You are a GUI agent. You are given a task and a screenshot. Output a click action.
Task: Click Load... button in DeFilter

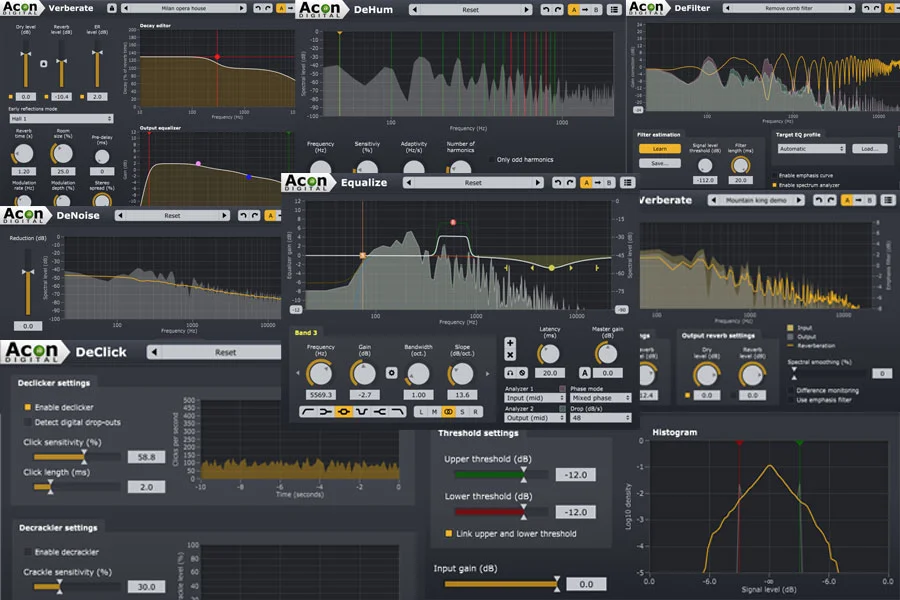point(870,149)
